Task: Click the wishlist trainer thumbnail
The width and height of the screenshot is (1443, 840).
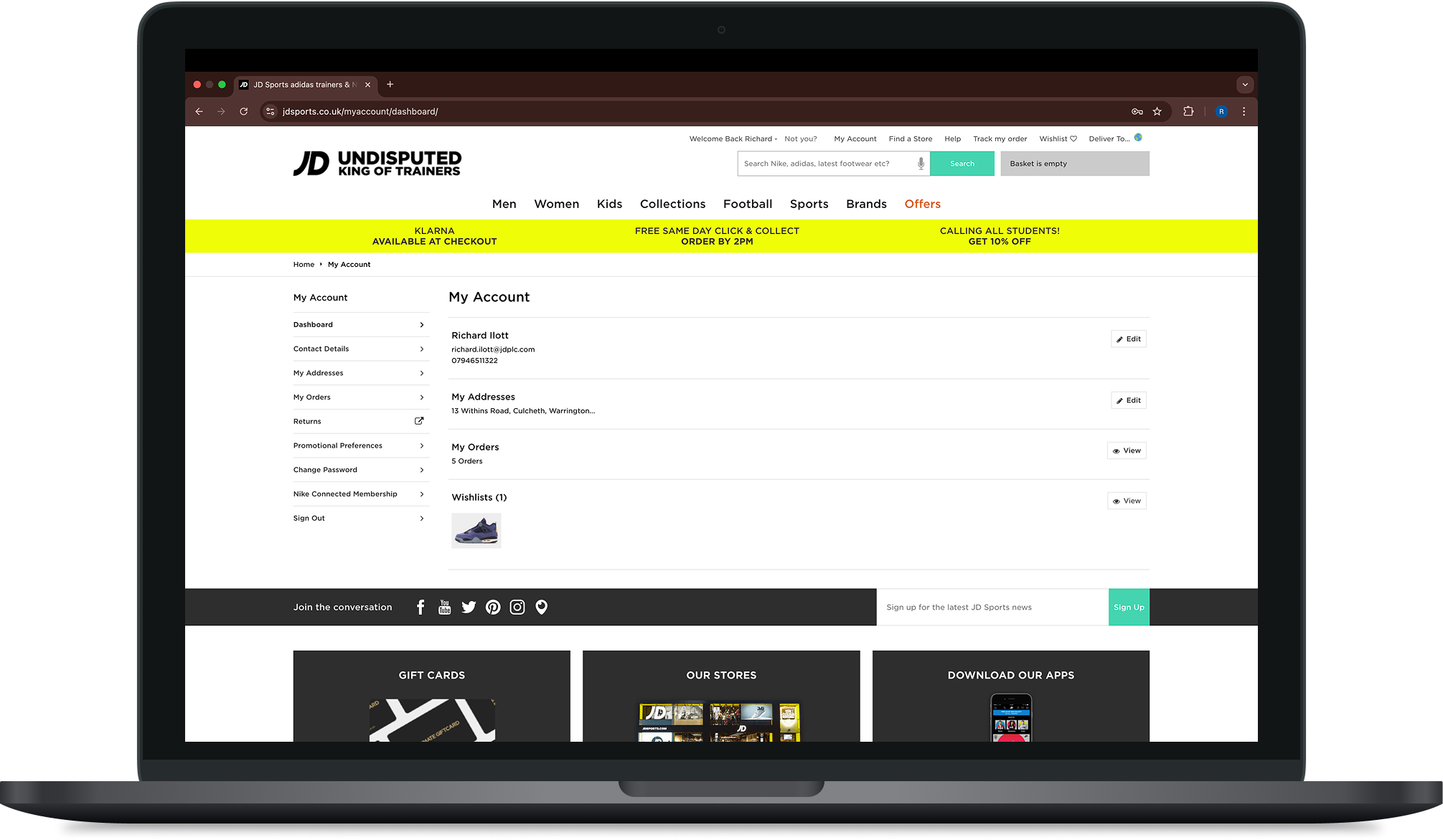Action: coord(476,531)
